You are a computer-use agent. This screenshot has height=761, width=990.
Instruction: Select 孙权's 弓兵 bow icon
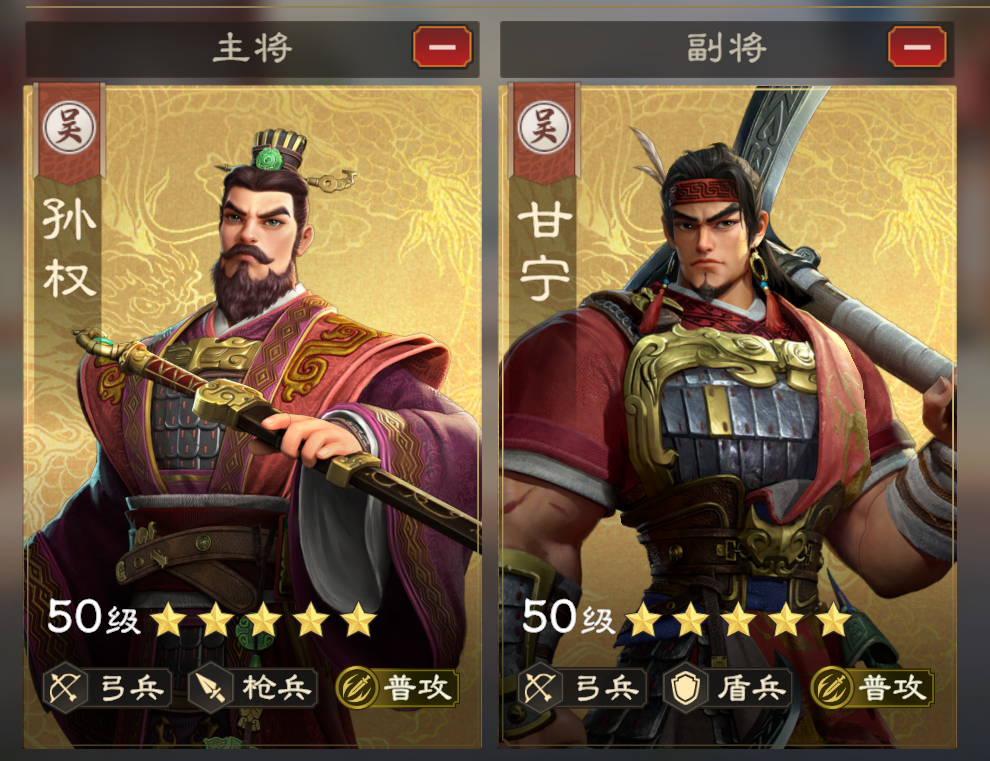66,688
